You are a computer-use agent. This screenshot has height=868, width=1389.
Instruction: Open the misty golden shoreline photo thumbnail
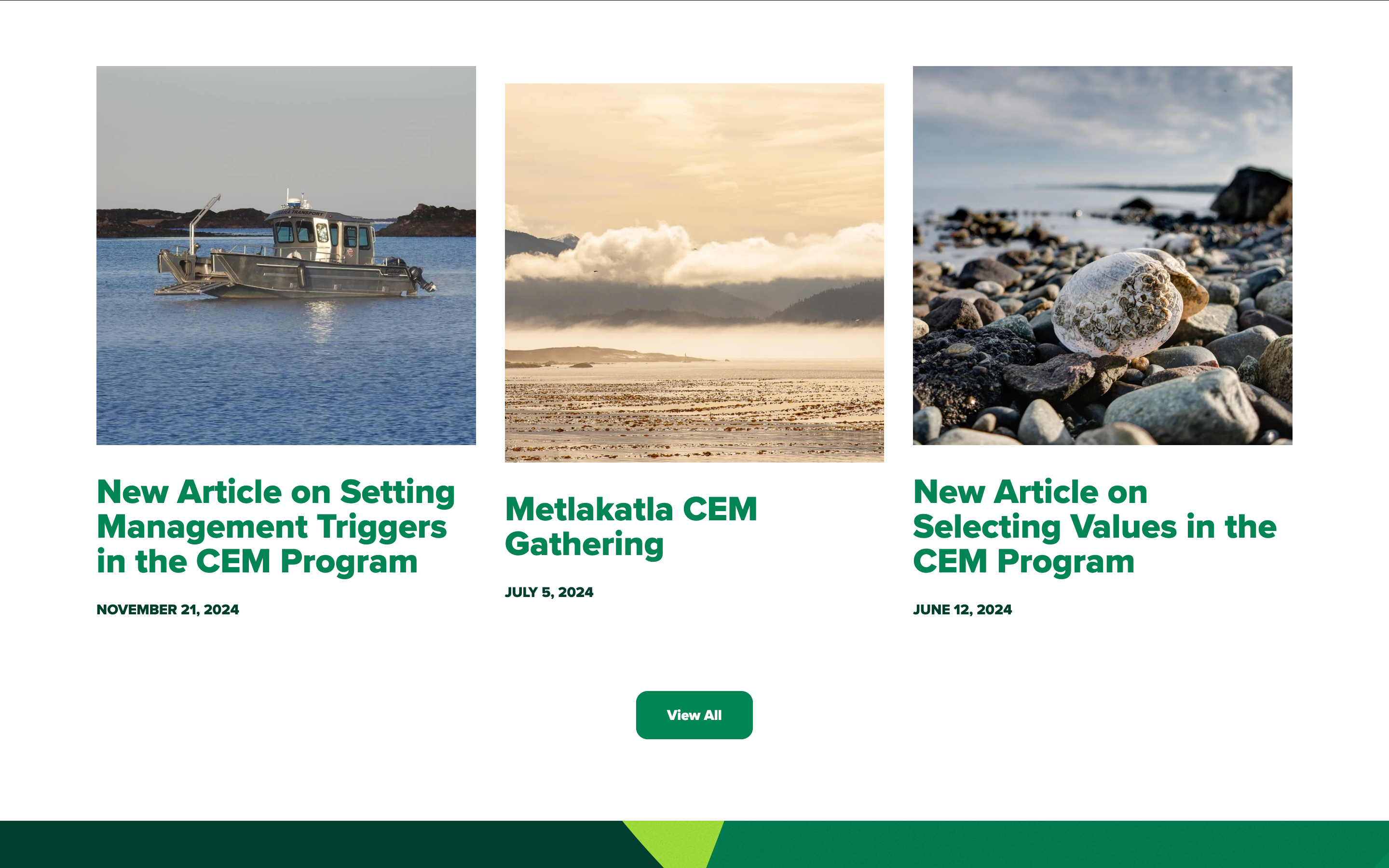pos(694,272)
